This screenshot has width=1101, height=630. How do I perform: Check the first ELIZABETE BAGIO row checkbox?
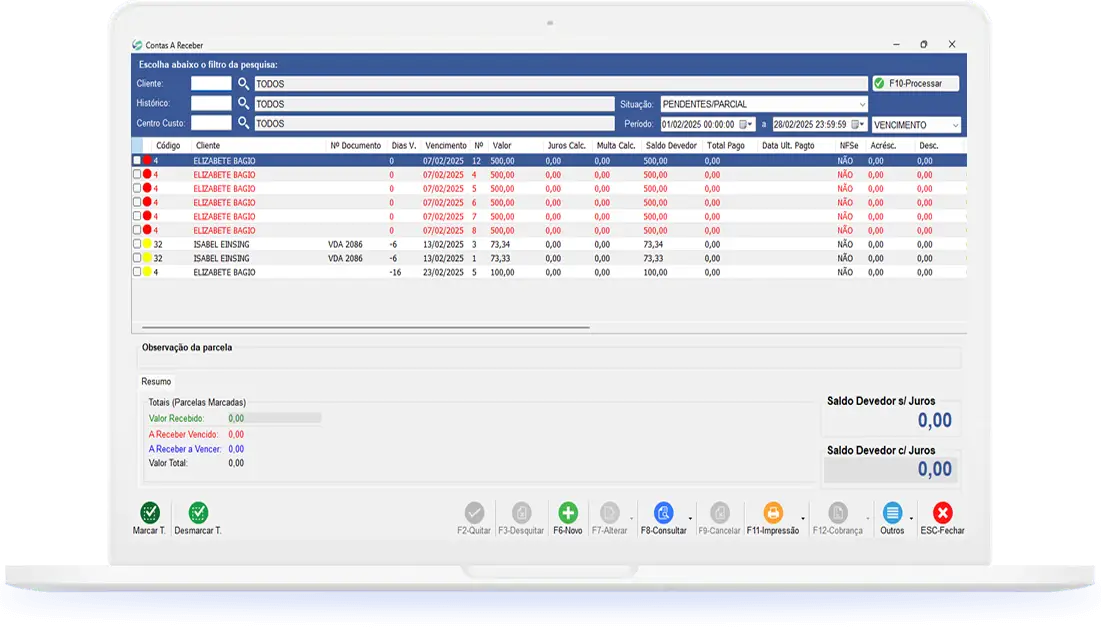point(137,160)
